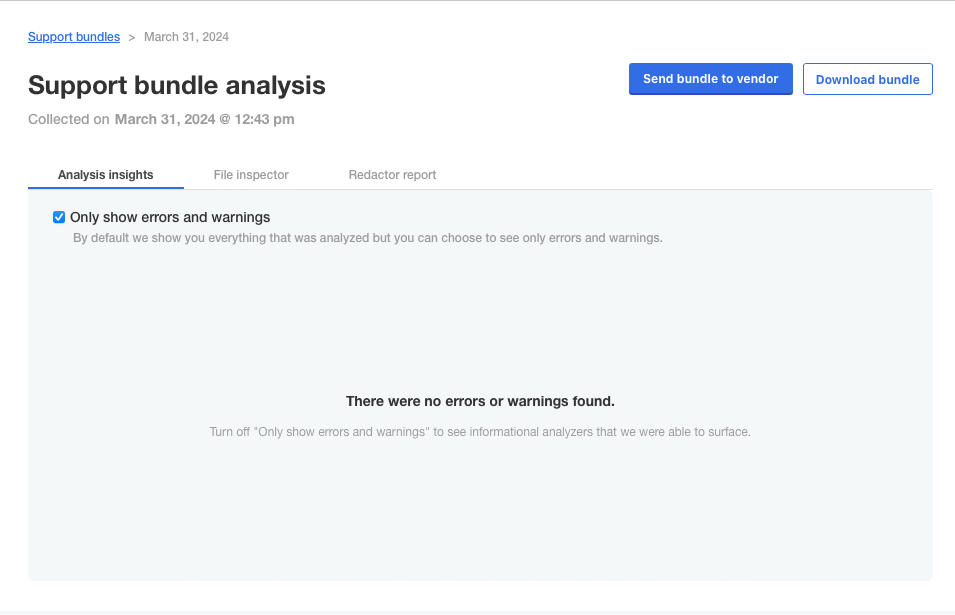
Task: Click the empty tab bar area right of Redactor report
Action: point(690,175)
